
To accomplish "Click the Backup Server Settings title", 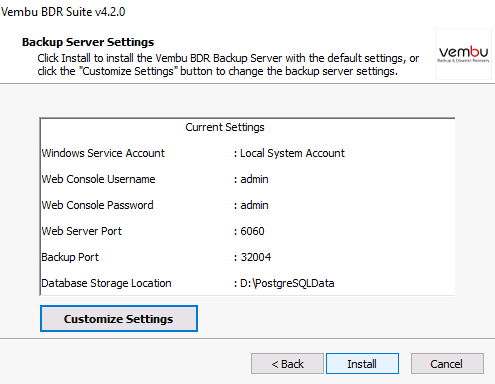I will tap(88, 42).
